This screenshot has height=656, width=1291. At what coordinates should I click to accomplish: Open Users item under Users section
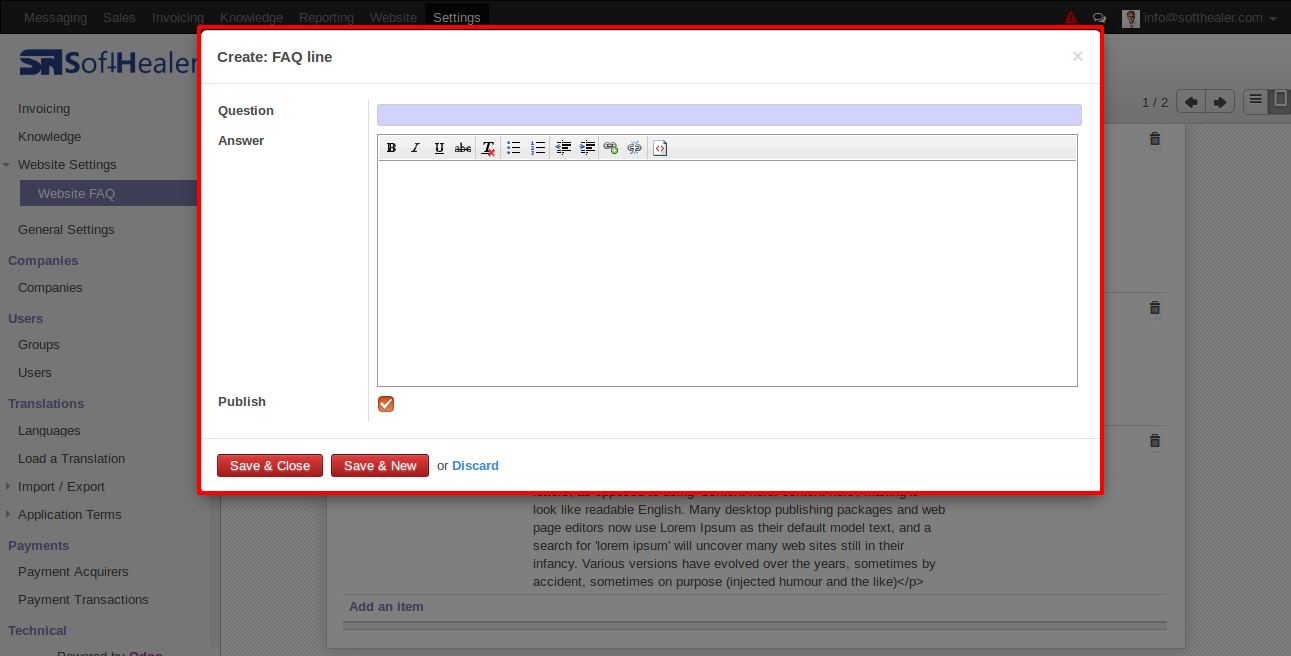tap(35, 373)
